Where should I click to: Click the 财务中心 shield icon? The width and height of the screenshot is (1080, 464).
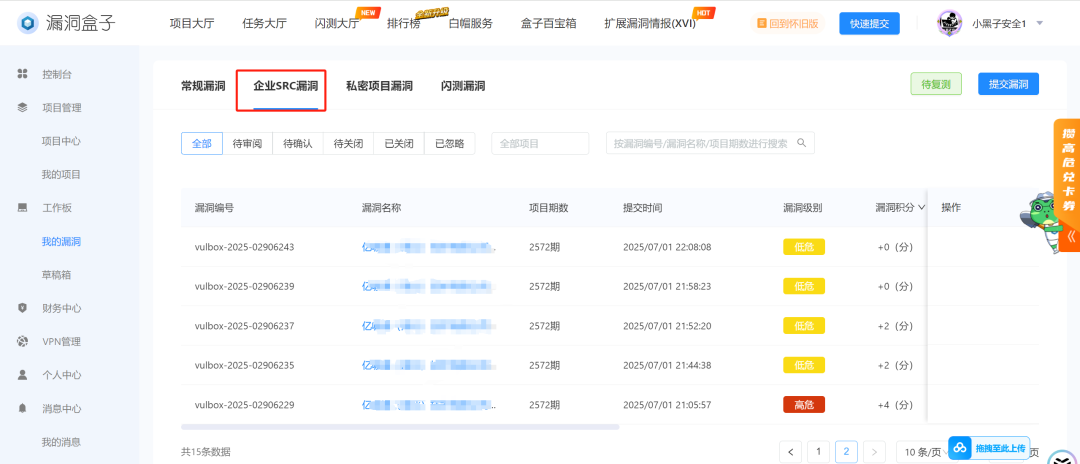point(22,308)
